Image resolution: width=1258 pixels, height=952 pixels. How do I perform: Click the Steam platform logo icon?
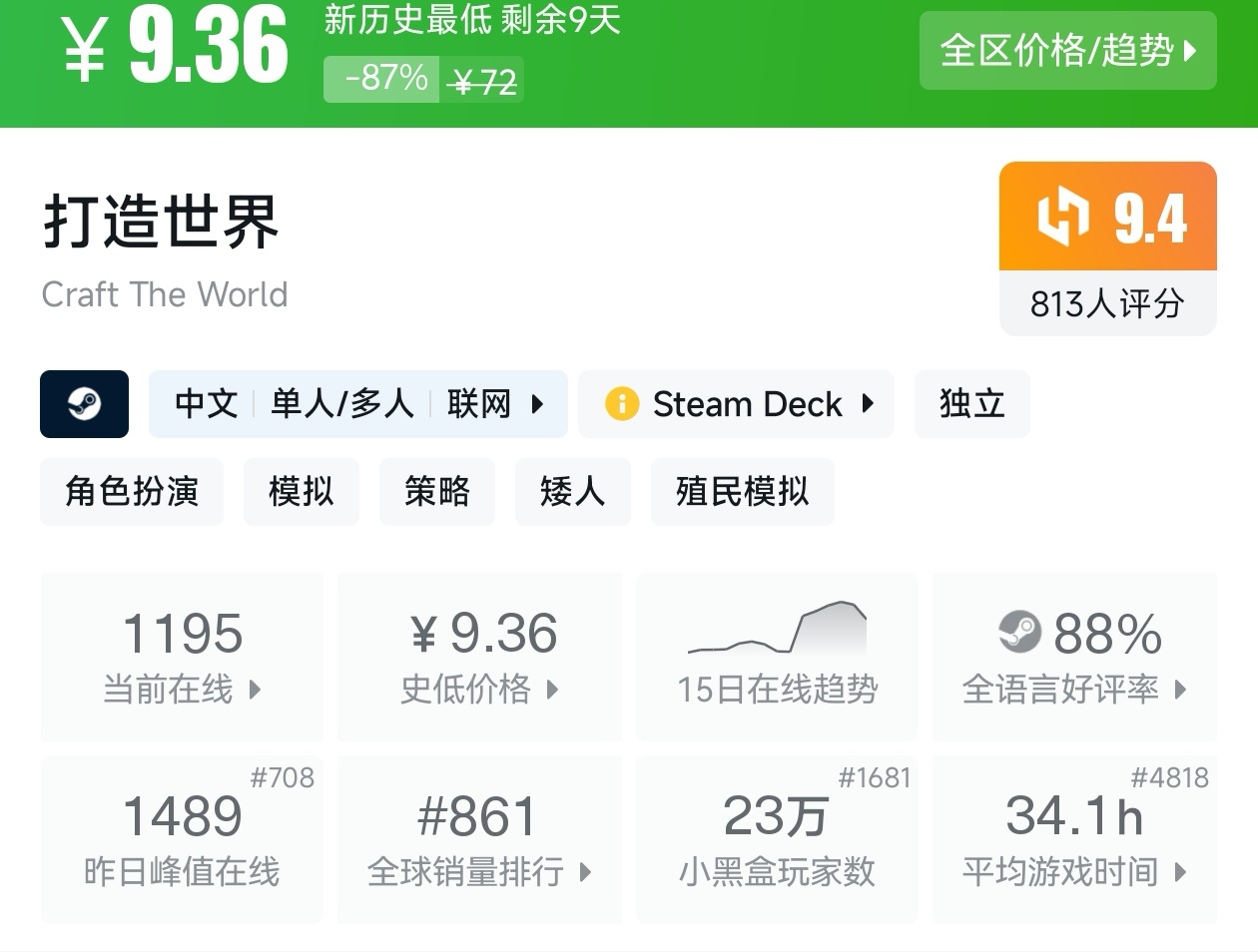click(84, 404)
